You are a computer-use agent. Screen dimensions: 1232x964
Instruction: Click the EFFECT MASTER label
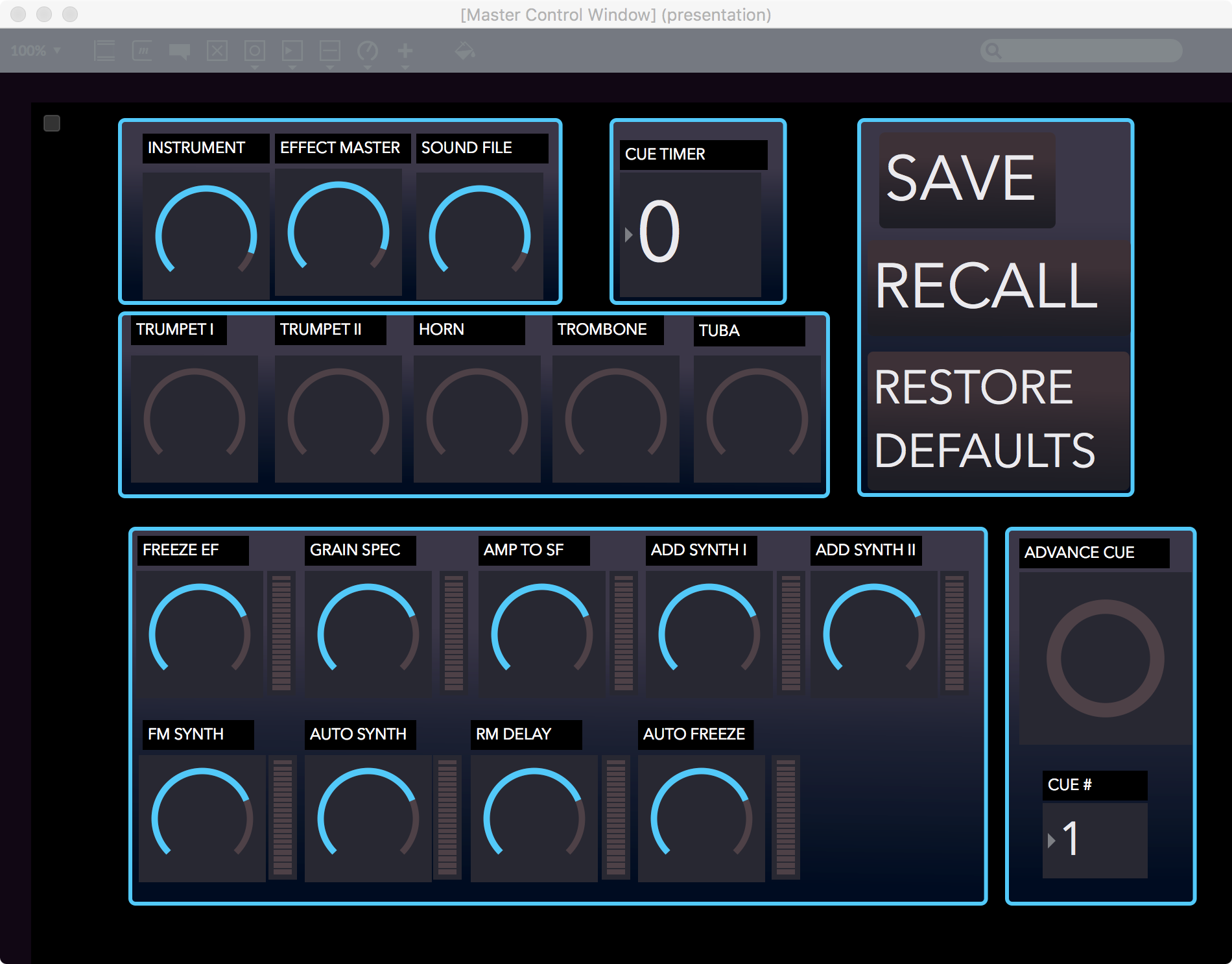point(342,148)
